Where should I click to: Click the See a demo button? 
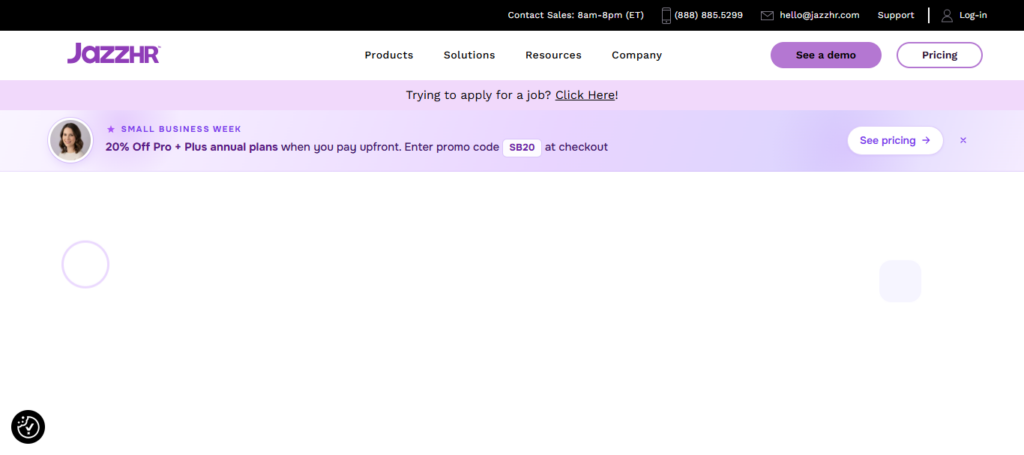pos(825,55)
